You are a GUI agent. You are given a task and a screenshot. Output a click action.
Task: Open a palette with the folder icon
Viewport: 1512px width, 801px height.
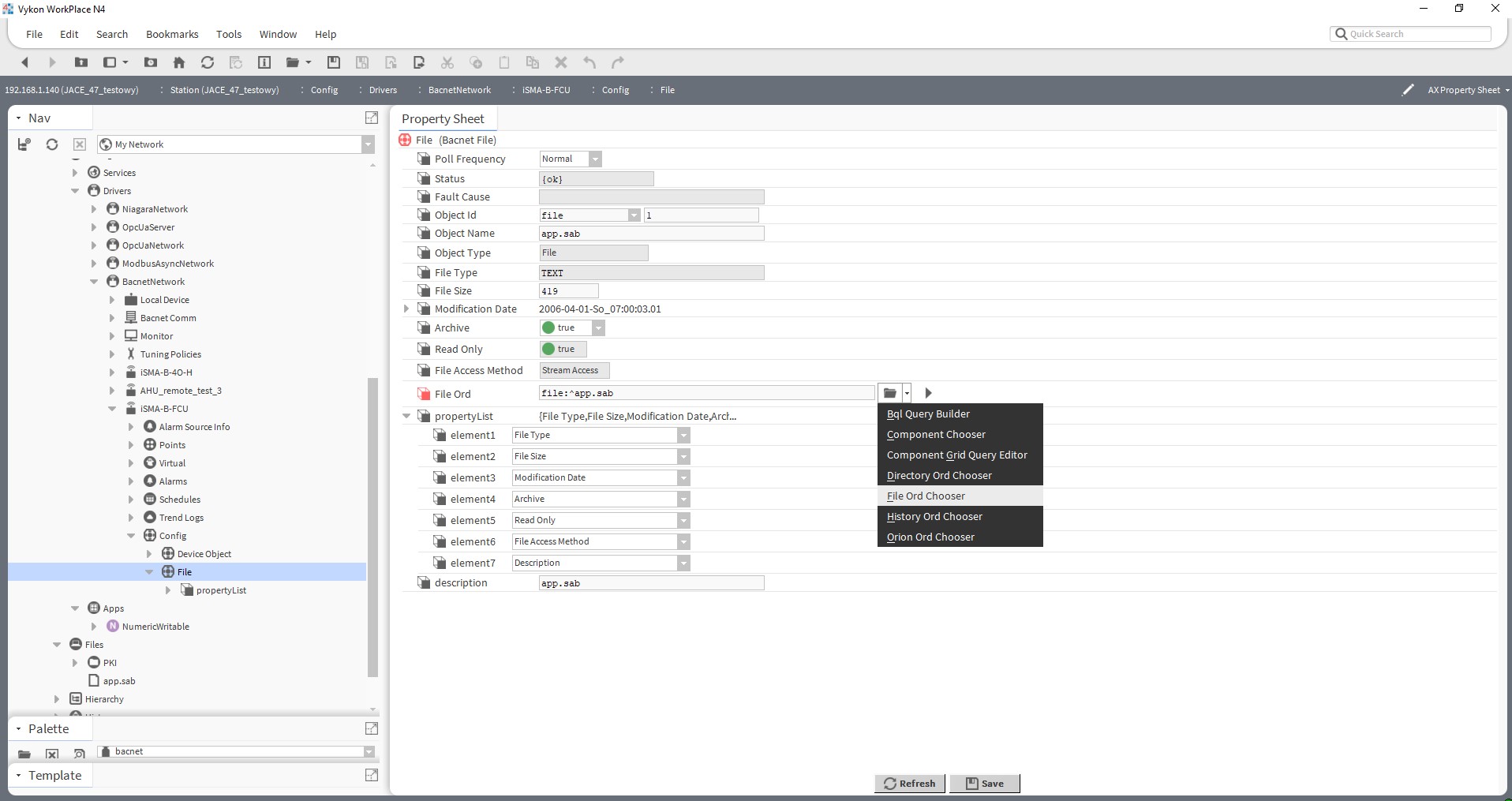point(24,754)
